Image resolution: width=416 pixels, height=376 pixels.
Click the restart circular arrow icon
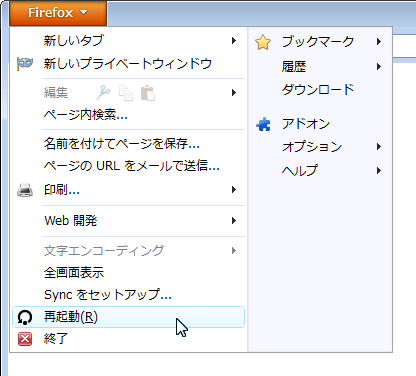click(25, 317)
